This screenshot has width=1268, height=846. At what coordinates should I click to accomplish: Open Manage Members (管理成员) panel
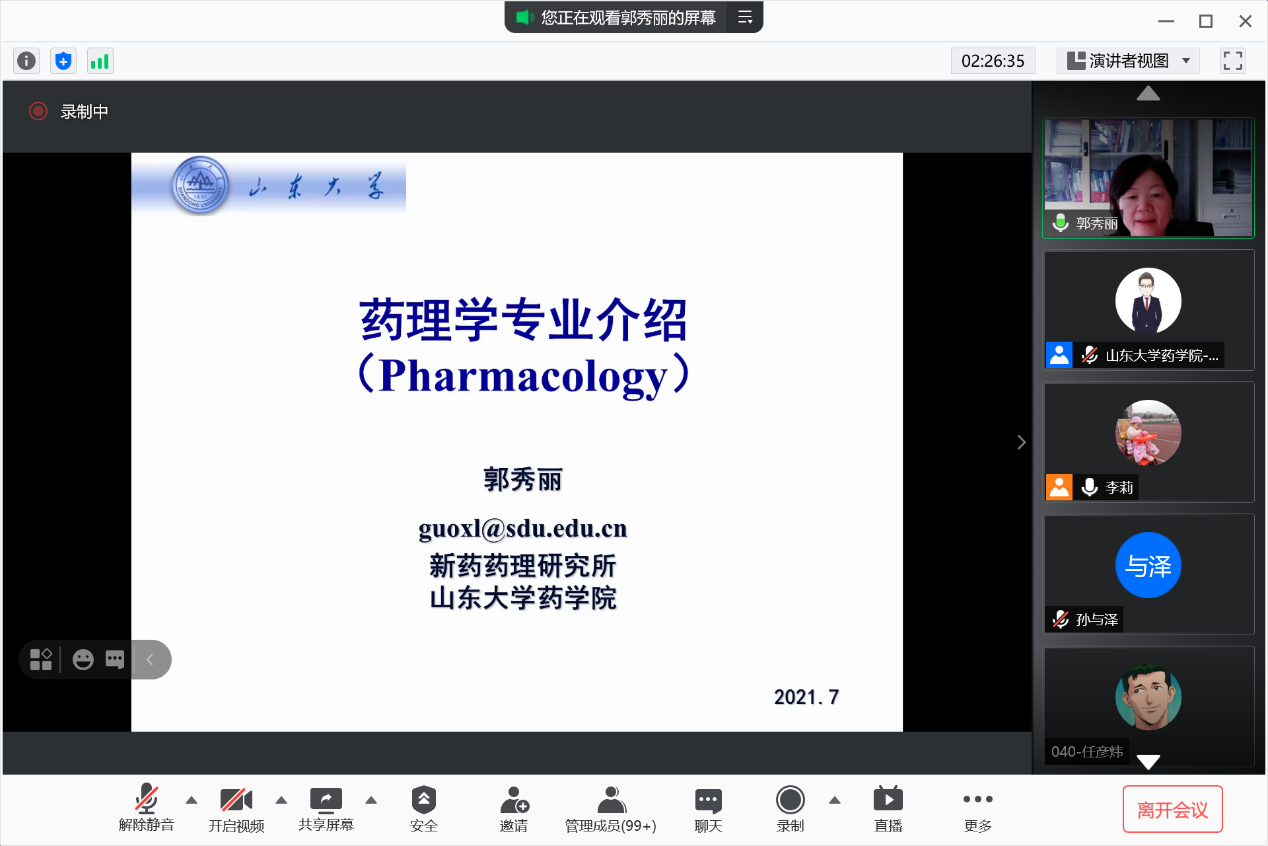coord(610,809)
